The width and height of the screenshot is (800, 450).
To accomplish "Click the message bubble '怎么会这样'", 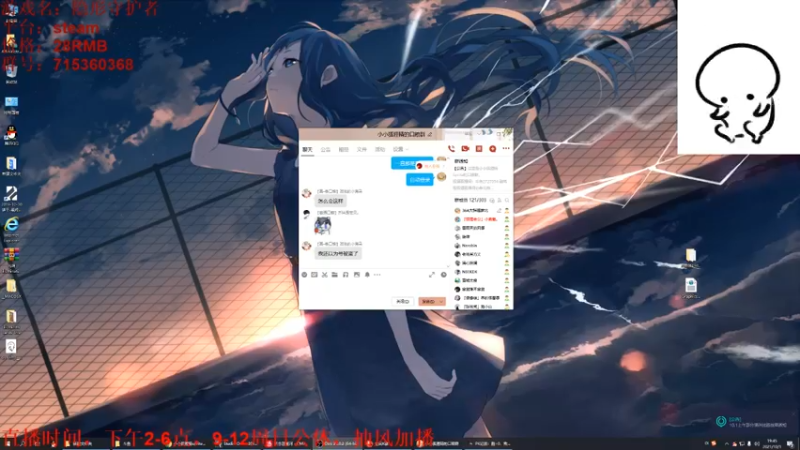I will pyautogui.click(x=331, y=201).
